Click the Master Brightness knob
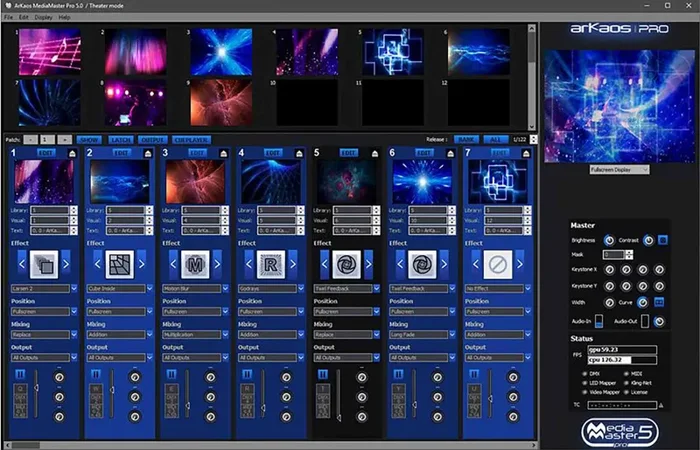 [x=610, y=240]
